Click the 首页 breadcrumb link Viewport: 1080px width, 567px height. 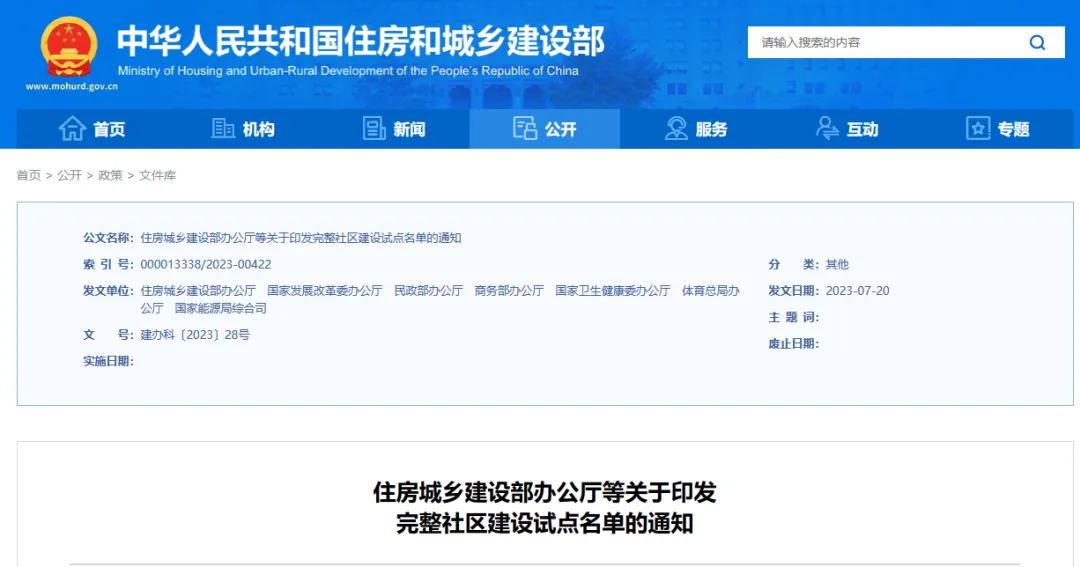point(29,176)
